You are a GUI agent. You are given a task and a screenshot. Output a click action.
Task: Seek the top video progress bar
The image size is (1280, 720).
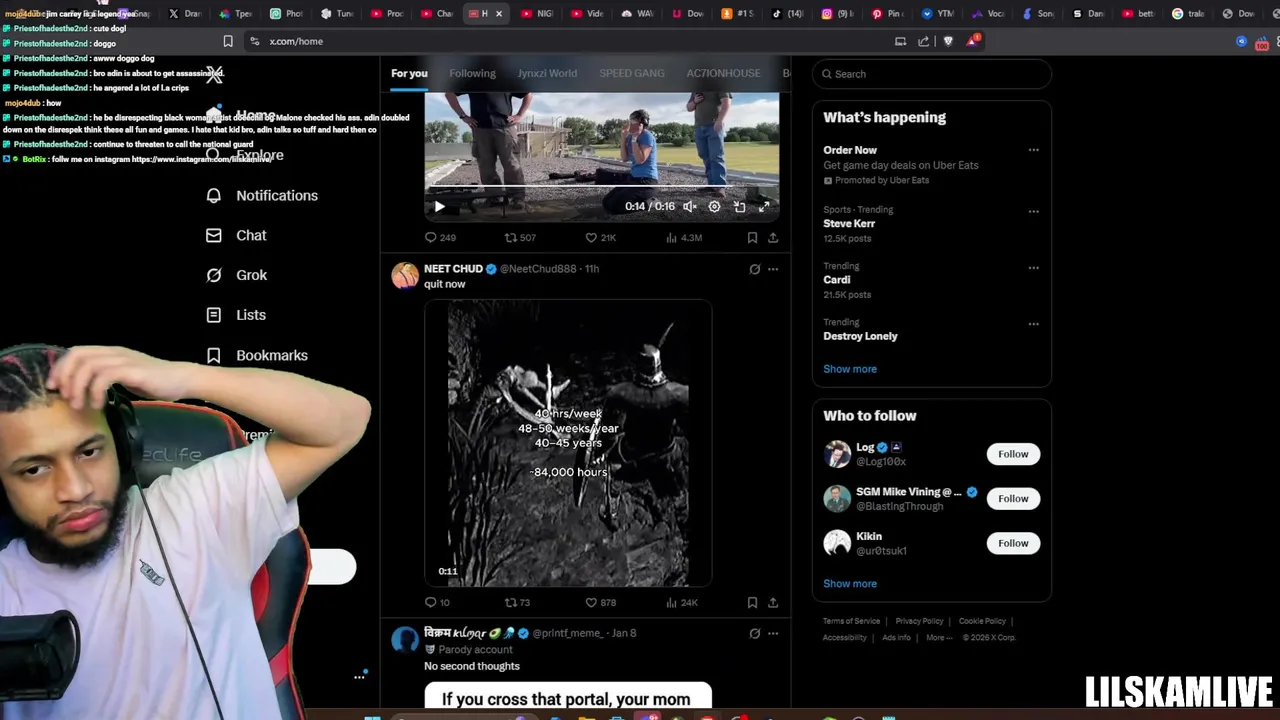tap(601, 188)
